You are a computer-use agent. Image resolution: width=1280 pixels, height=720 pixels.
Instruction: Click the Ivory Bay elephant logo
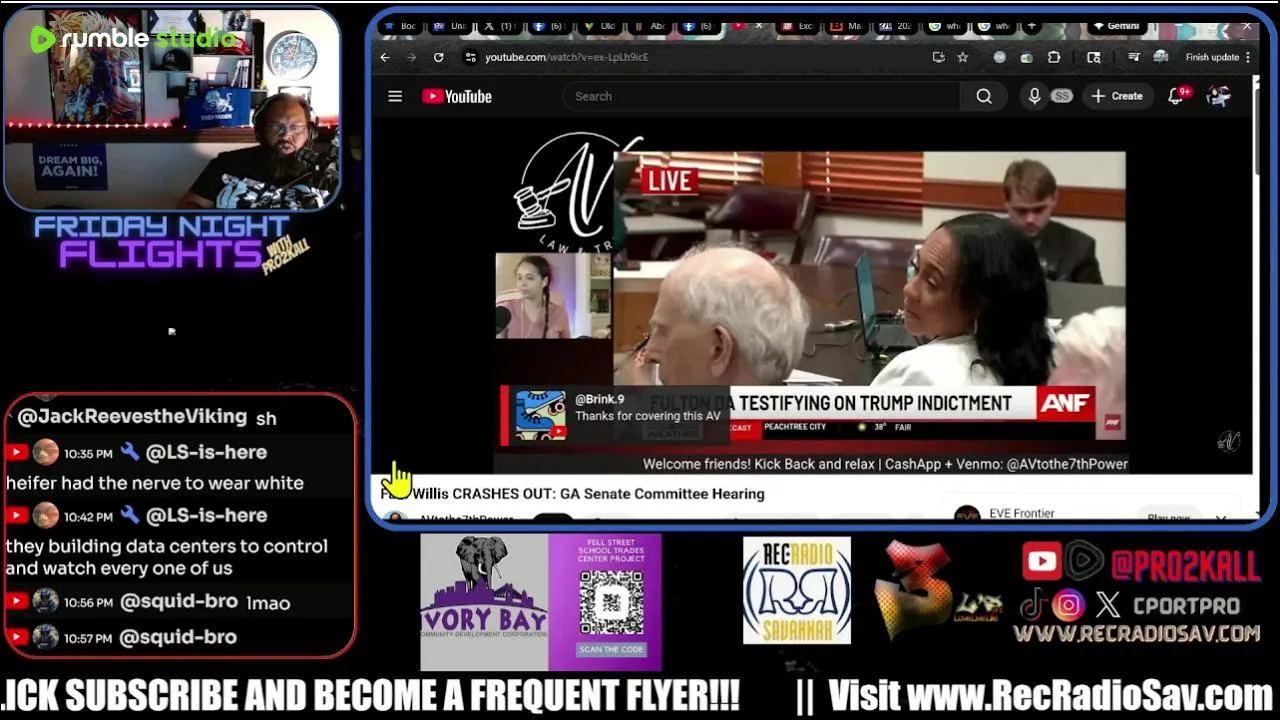tap(484, 602)
